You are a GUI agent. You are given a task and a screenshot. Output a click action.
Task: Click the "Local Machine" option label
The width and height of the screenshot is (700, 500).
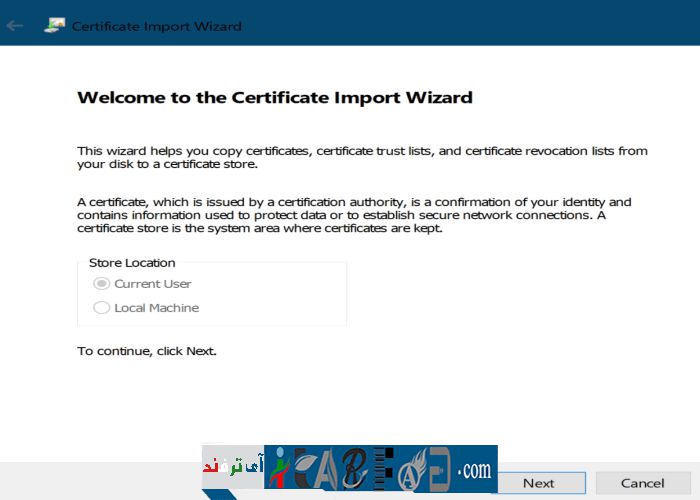156,308
